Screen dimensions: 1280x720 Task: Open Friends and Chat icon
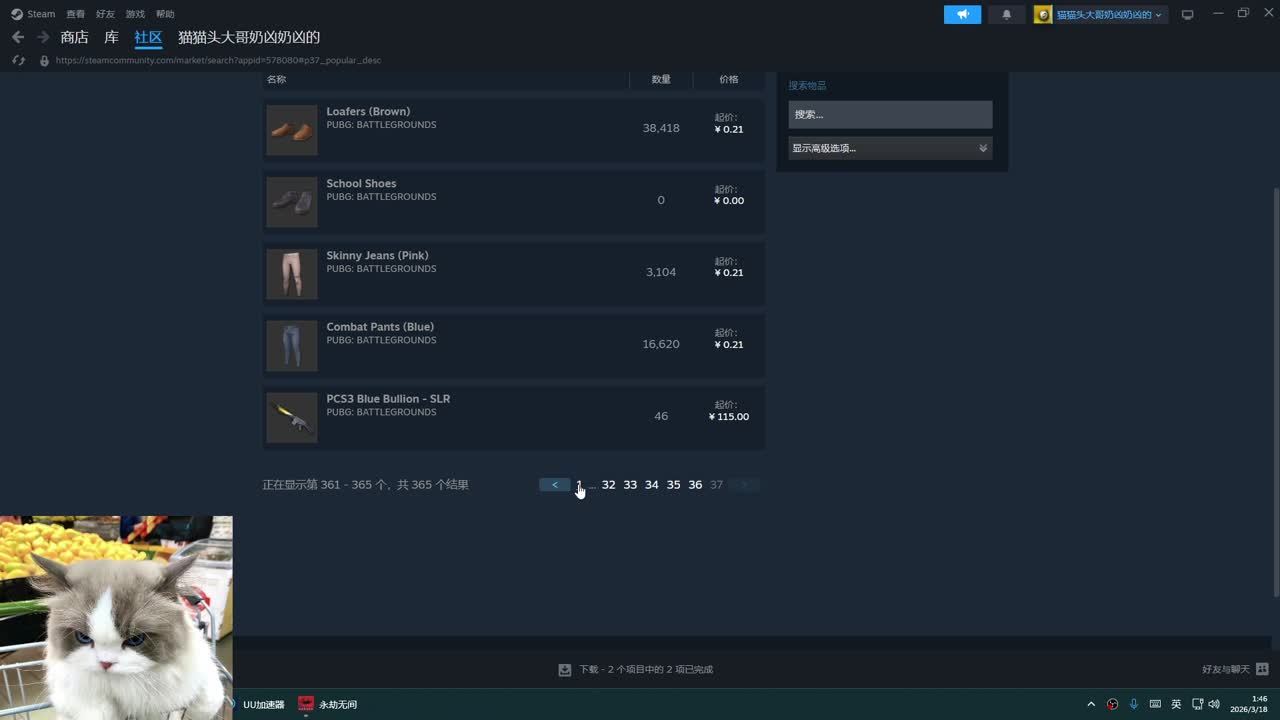[1262, 669]
